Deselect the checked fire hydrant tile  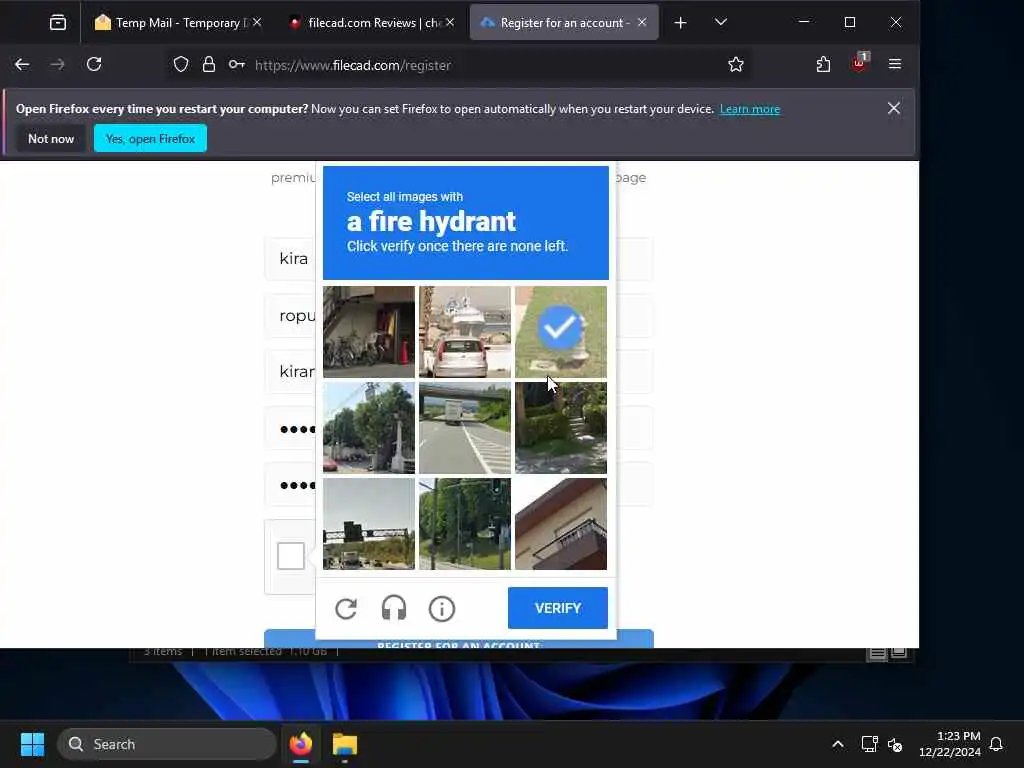click(x=561, y=332)
